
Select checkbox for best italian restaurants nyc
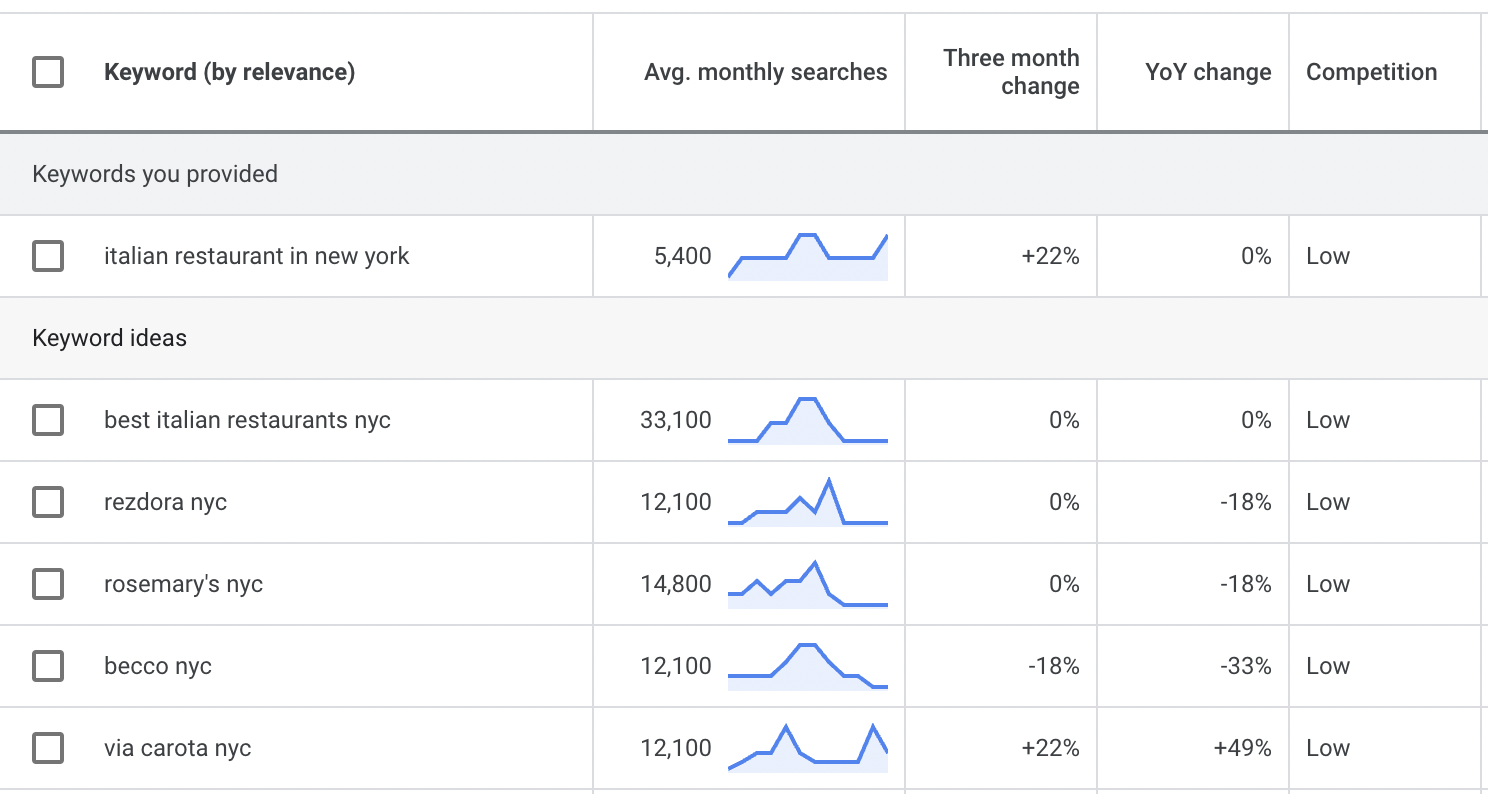pyautogui.click(x=48, y=420)
